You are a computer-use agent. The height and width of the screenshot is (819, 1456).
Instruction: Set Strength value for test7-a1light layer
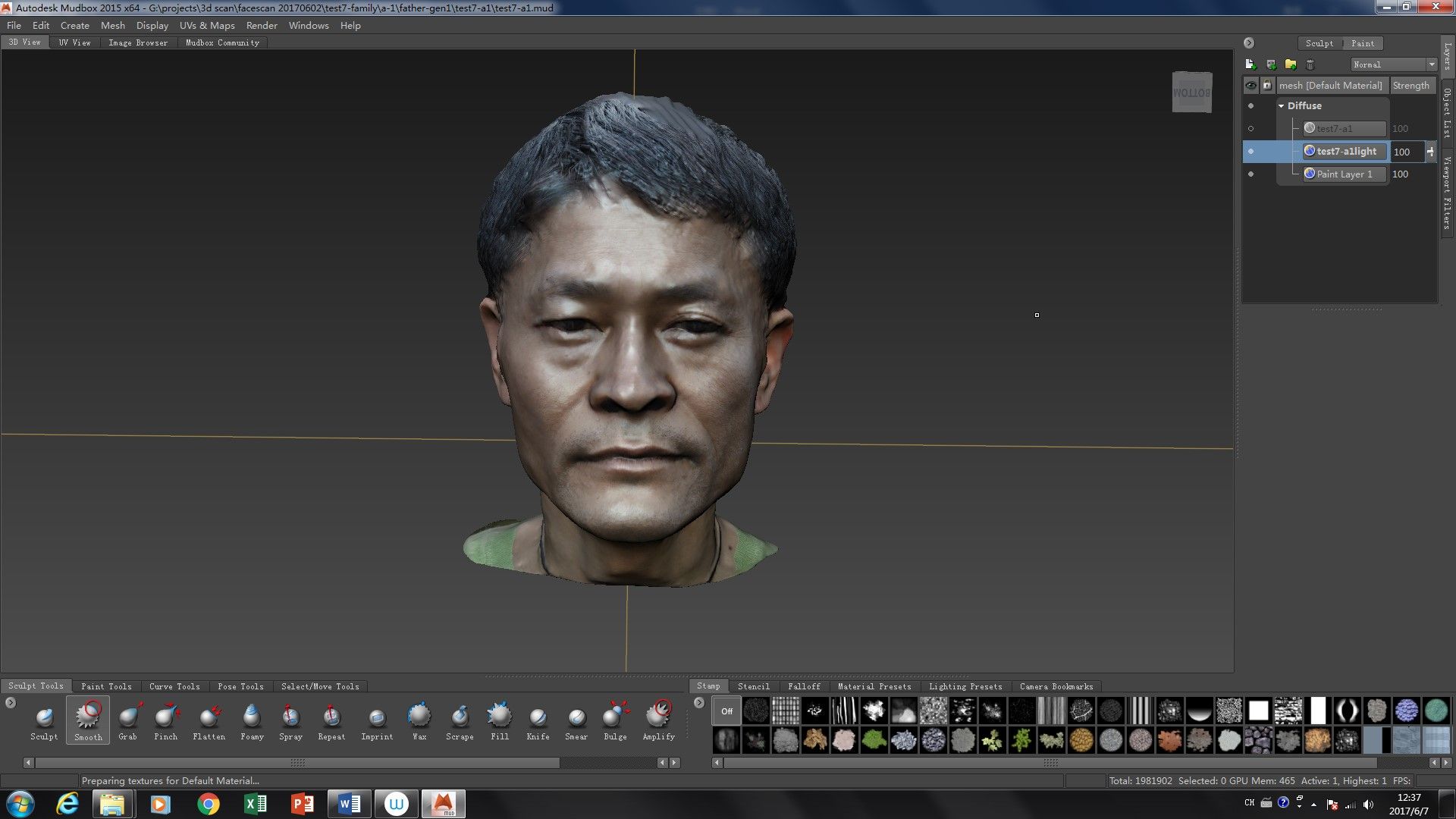coord(1404,152)
